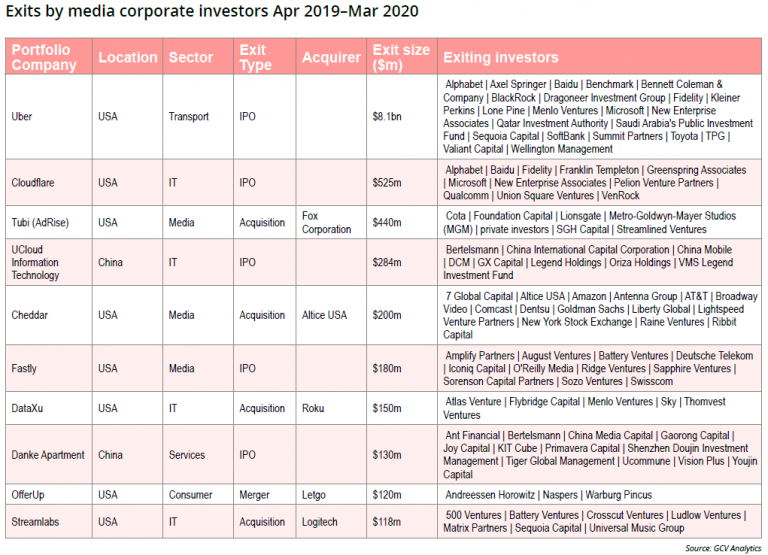Screen dimensions: 768x555
Task: Click the Location column header
Action: click(x=127, y=58)
